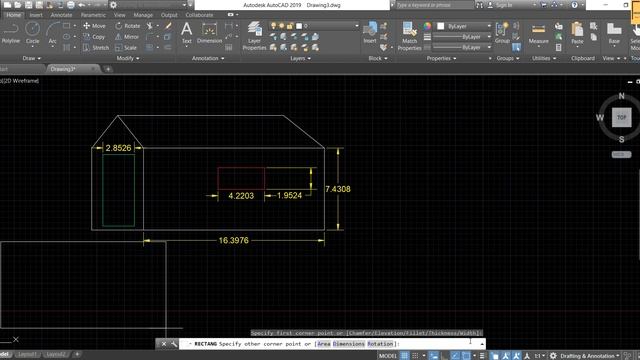Choose the Dimensions option in command line
Image resolution: width=640 pixels, height=360 pixels.
click(x=349, y=344)
